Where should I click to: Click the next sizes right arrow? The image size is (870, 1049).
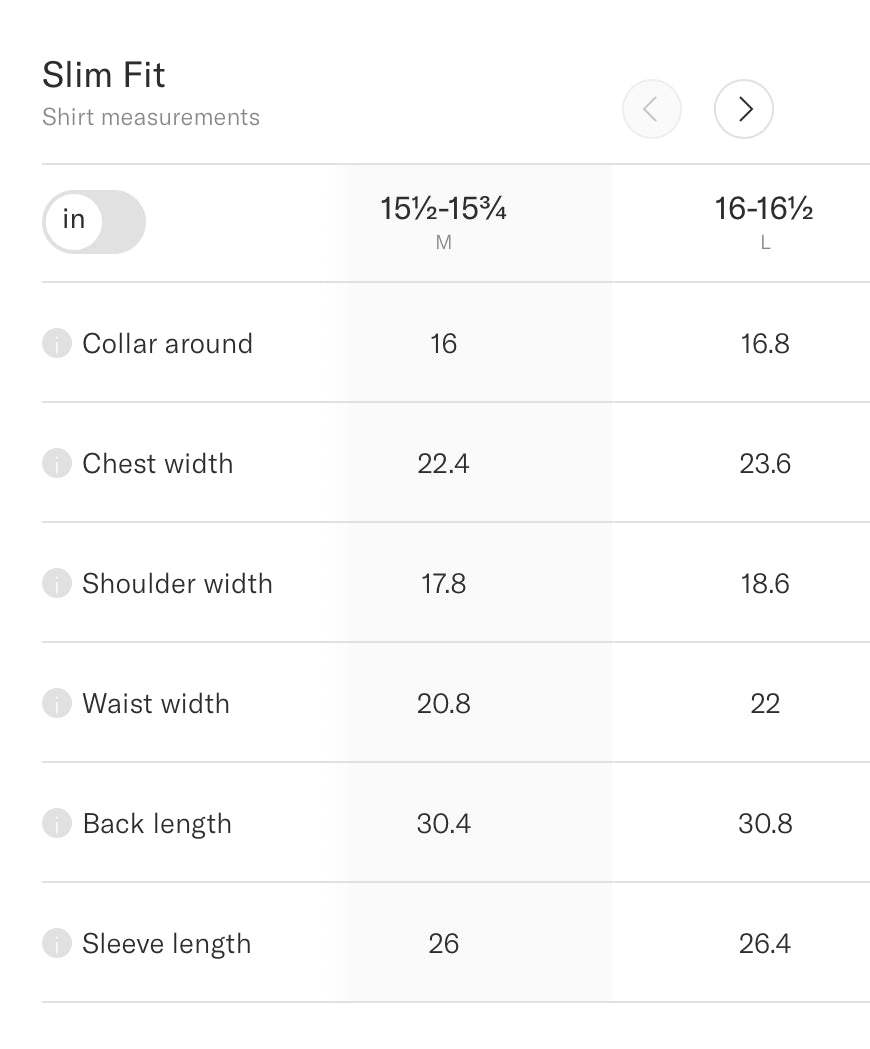[744, 109]
